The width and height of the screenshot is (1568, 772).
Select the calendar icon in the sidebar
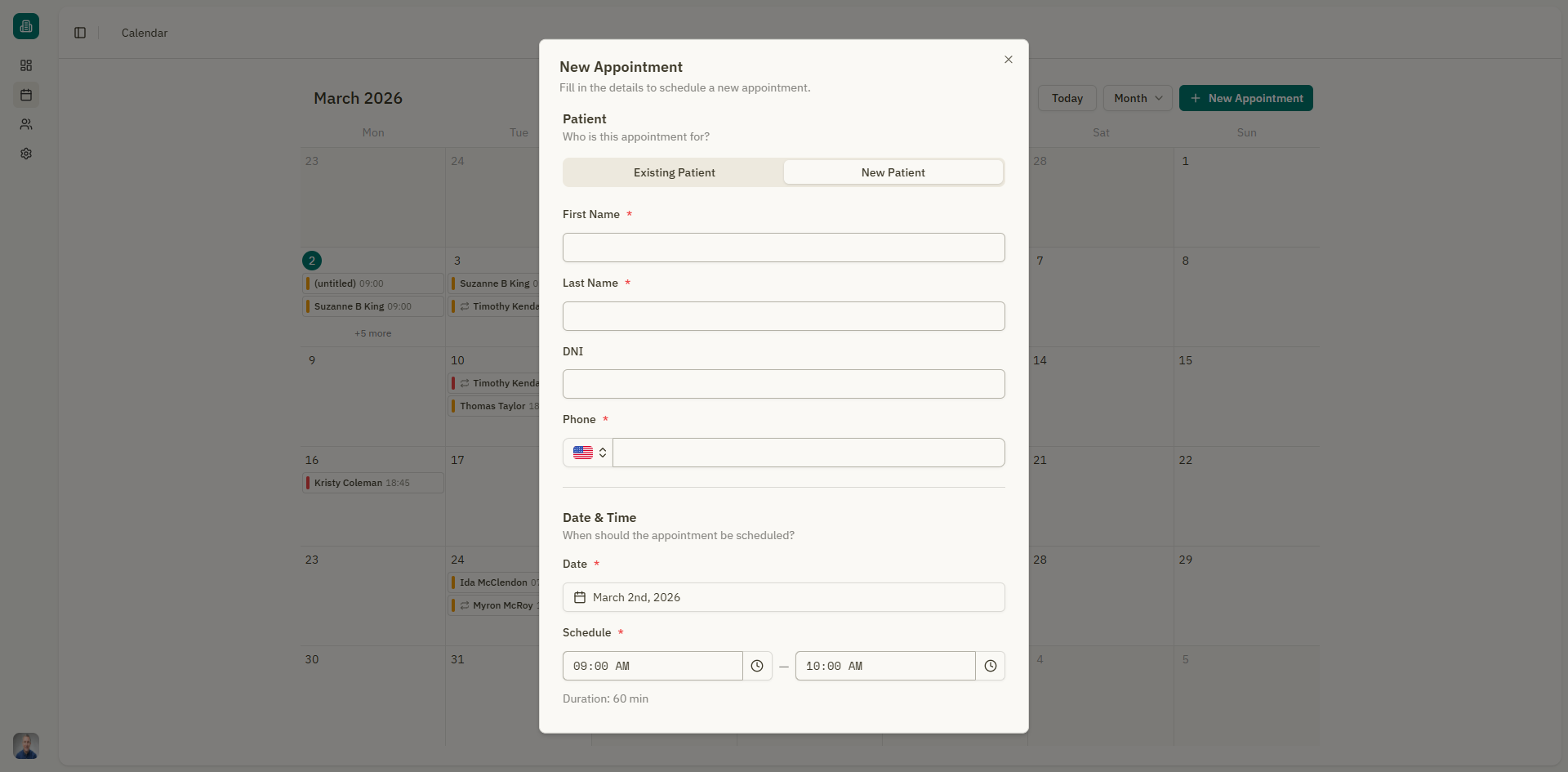[x=26, y=95]
